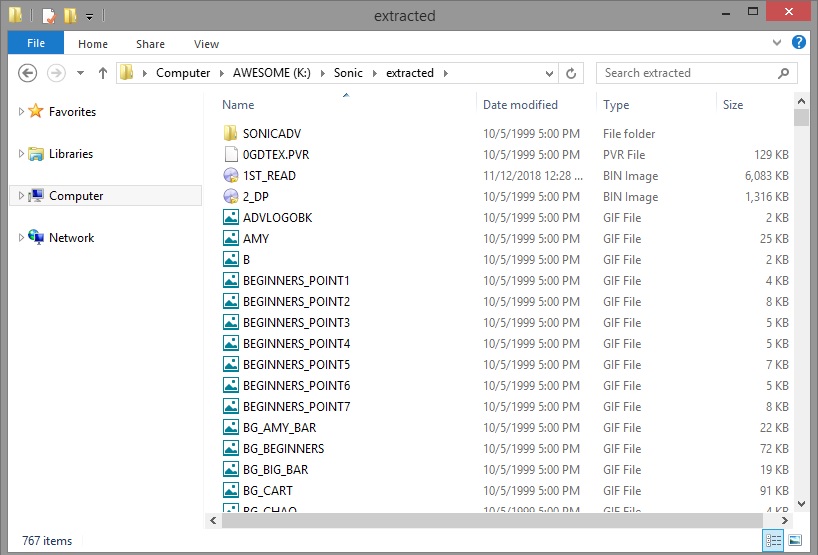The height and width of the screenshot is (555, 818).
Task: Click the Computer breadcrumb
Action: (183, 73)
